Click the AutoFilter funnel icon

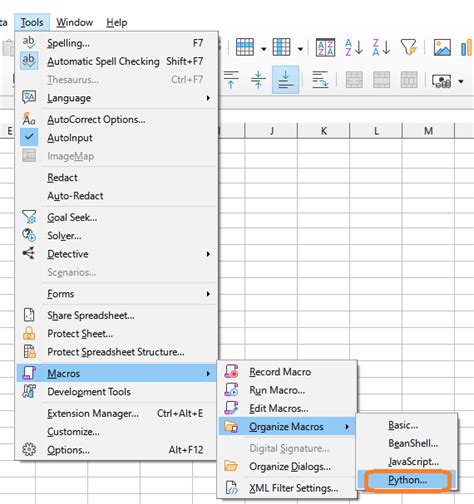click(409, 47)
